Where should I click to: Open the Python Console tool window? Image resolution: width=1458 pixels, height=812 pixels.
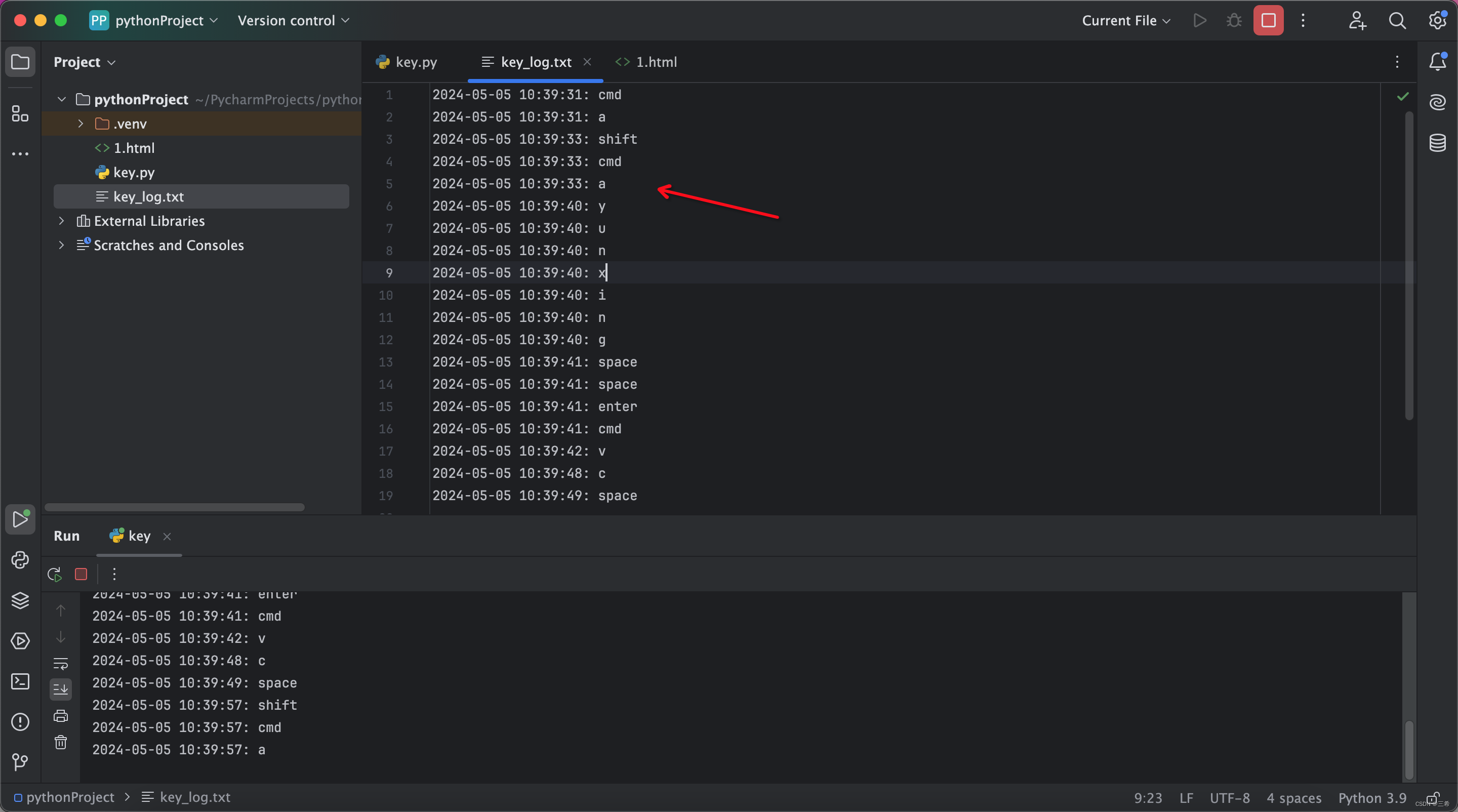point(20,560)
